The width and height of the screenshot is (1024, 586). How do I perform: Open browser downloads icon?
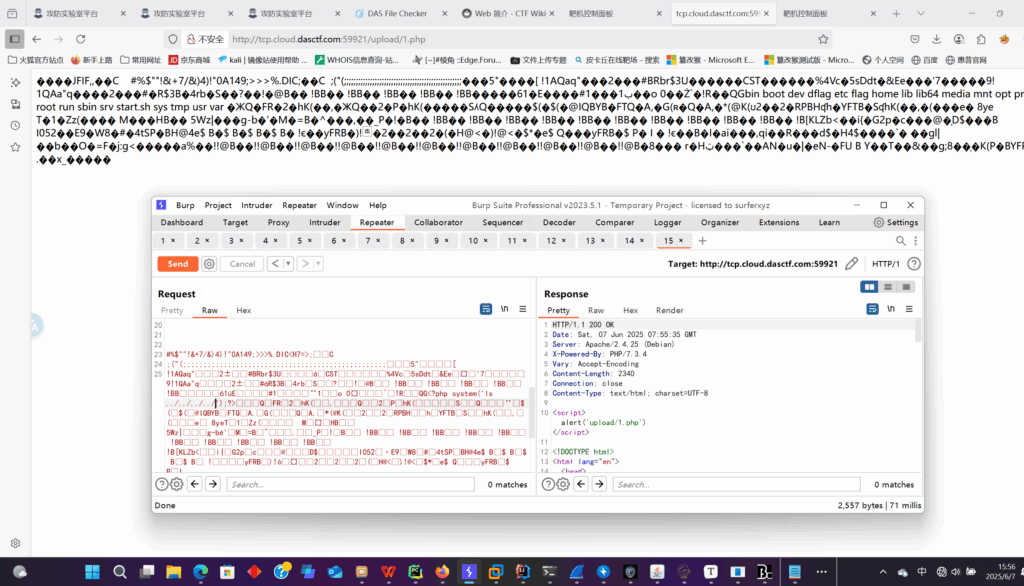click(x=936, y=39)
